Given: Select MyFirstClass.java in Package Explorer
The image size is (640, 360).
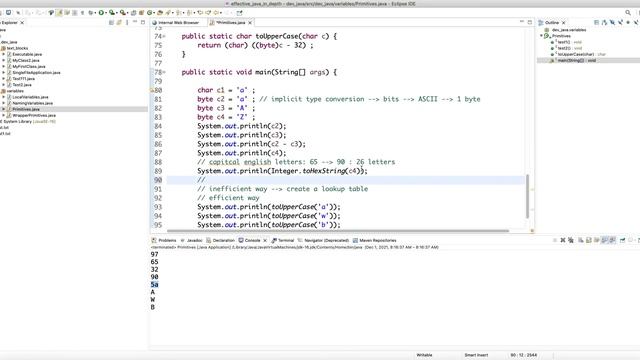Looking at the screenshot, I should coord(29,67).
